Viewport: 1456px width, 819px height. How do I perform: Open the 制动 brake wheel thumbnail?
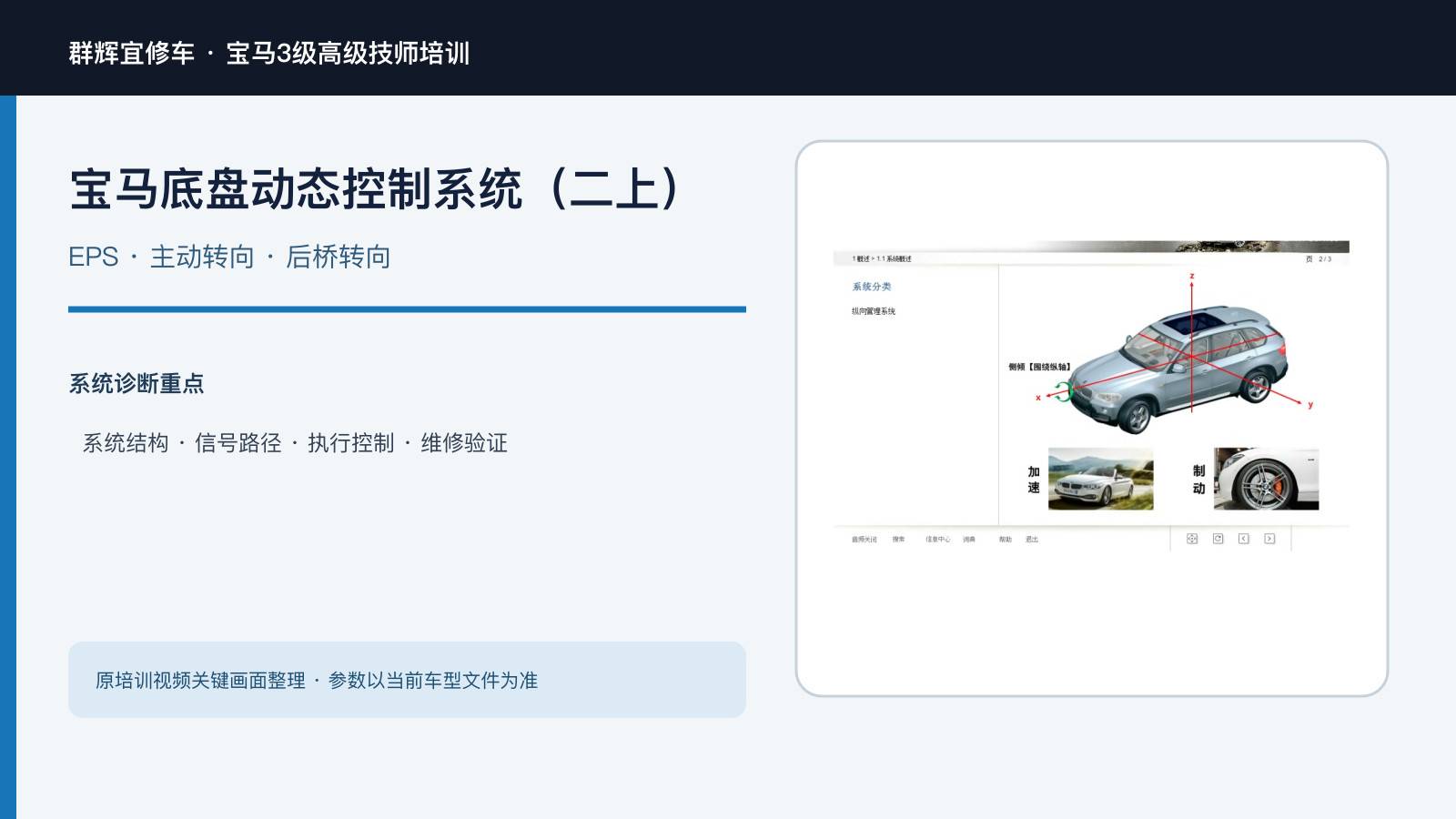[1266, 479]
